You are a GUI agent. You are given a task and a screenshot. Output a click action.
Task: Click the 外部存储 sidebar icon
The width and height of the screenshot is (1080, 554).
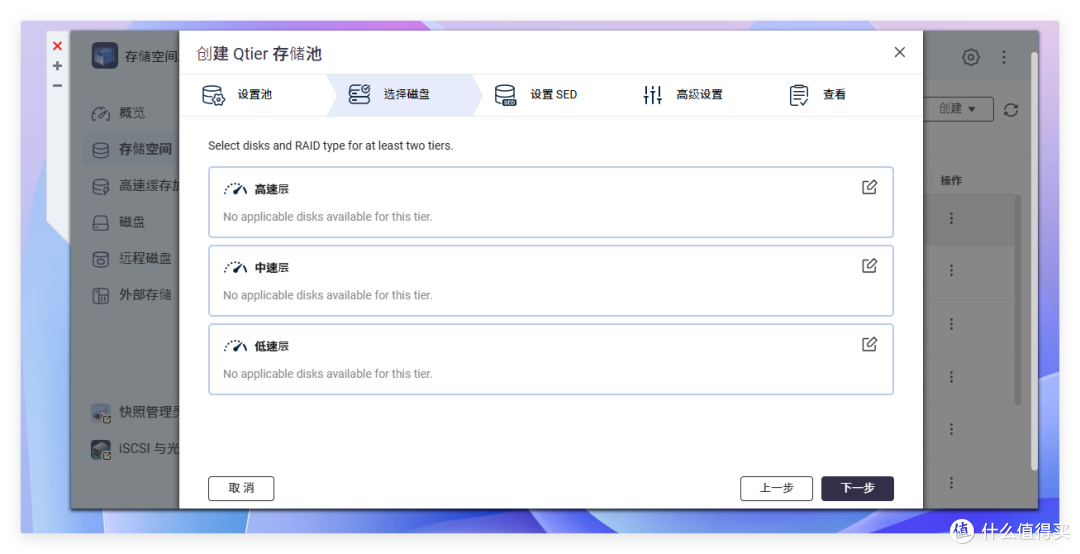(x=101, y=296)
